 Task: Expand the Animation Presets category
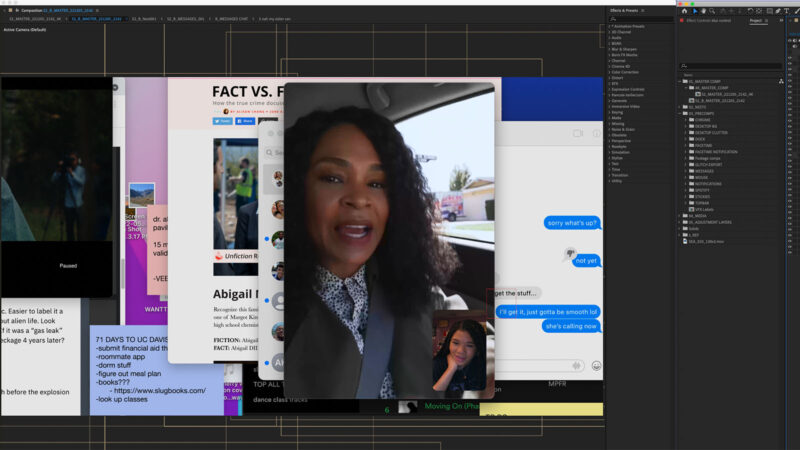point(611,27)
